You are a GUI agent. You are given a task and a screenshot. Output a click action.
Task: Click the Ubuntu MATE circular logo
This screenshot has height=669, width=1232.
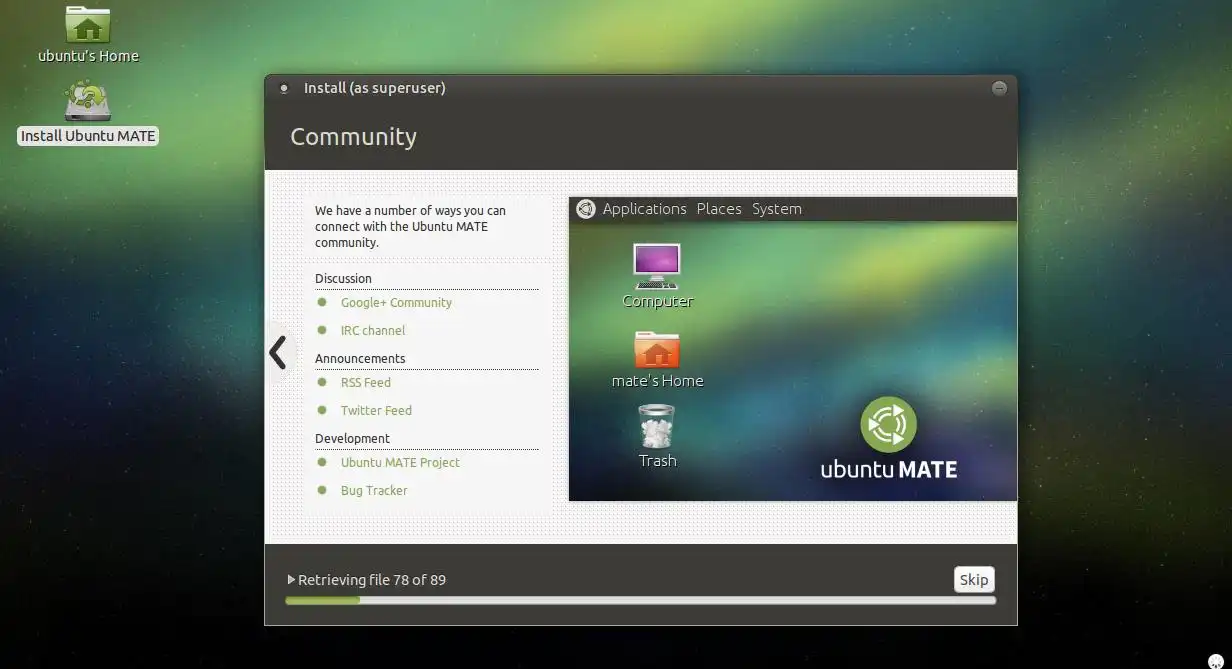(888, 424)
